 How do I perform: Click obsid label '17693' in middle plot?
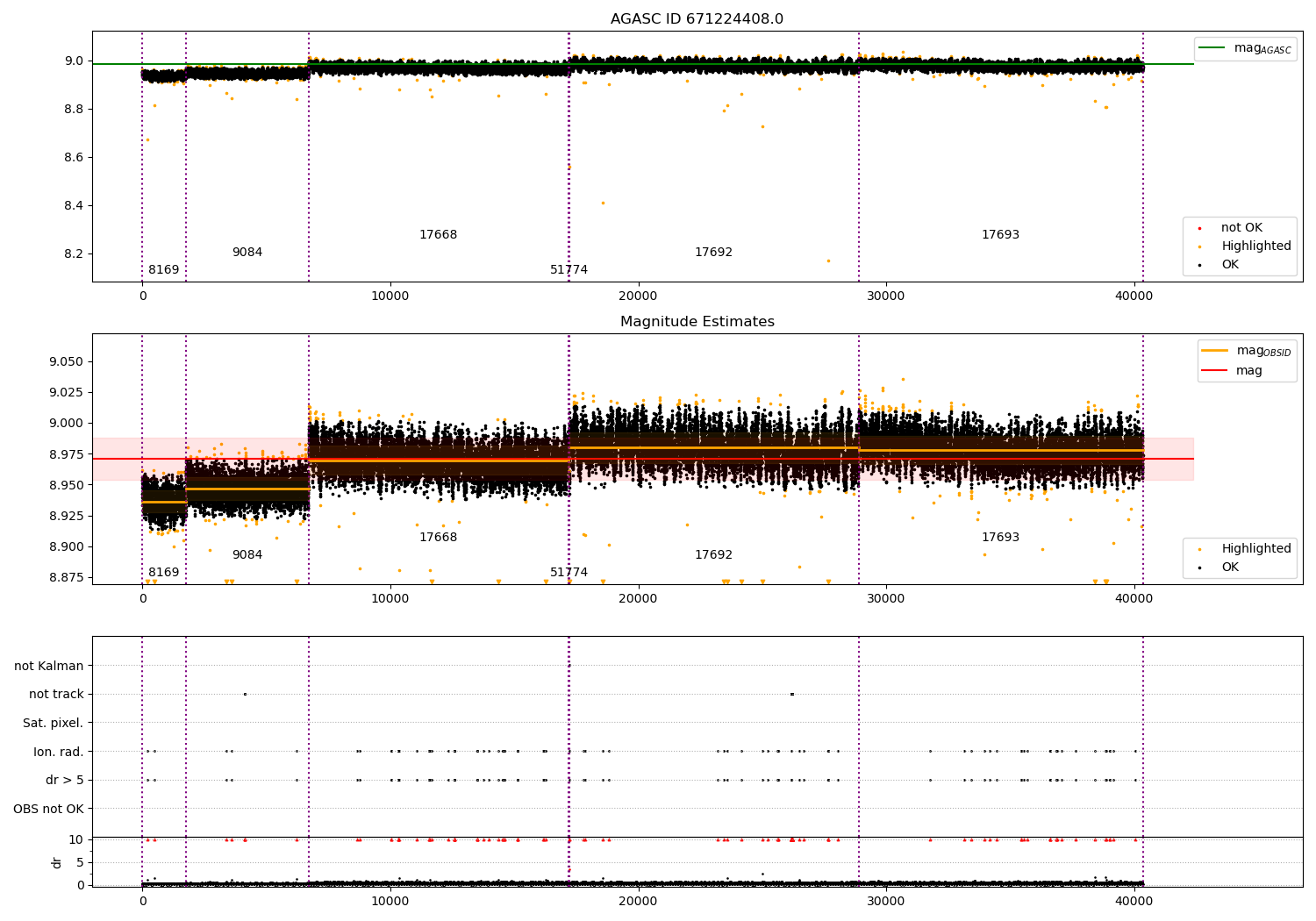1000,538
